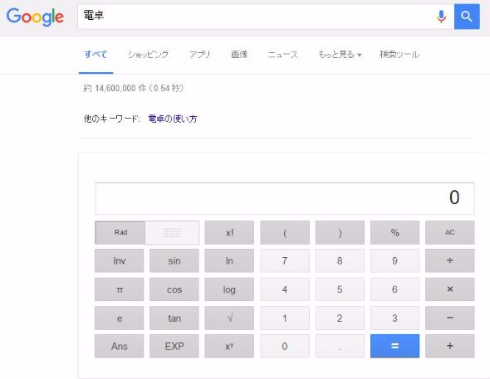Click the number 4 key
Screen dimensions: 490x379
click(x=285, y=289)
